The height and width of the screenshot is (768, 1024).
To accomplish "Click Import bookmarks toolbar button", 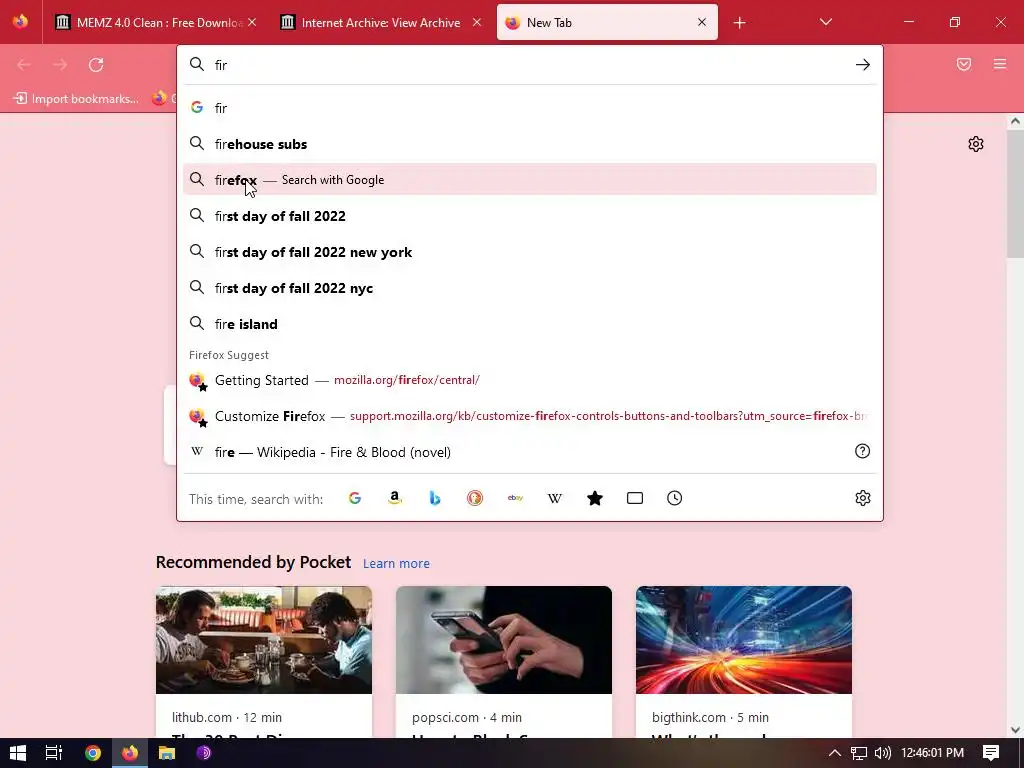I will [x=76, y=99].
